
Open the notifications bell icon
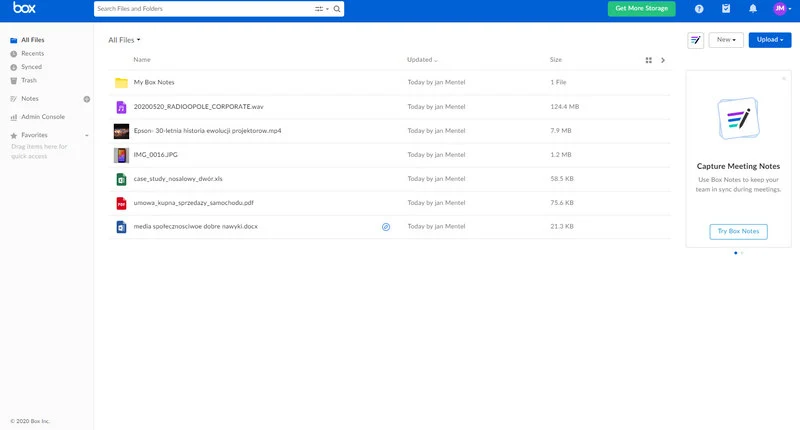(752, 9)
